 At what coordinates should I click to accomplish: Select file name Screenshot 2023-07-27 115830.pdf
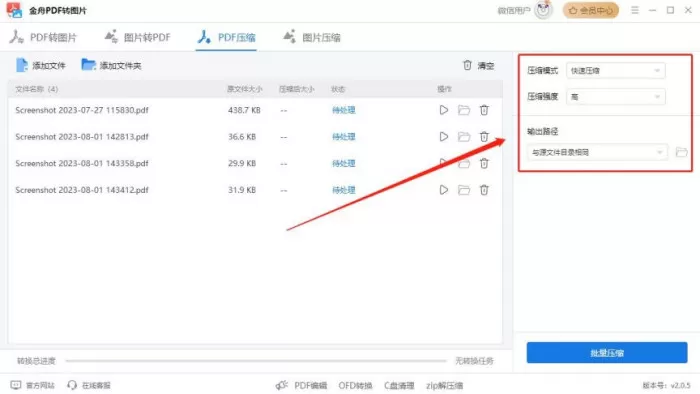click(x=82, y=110)
